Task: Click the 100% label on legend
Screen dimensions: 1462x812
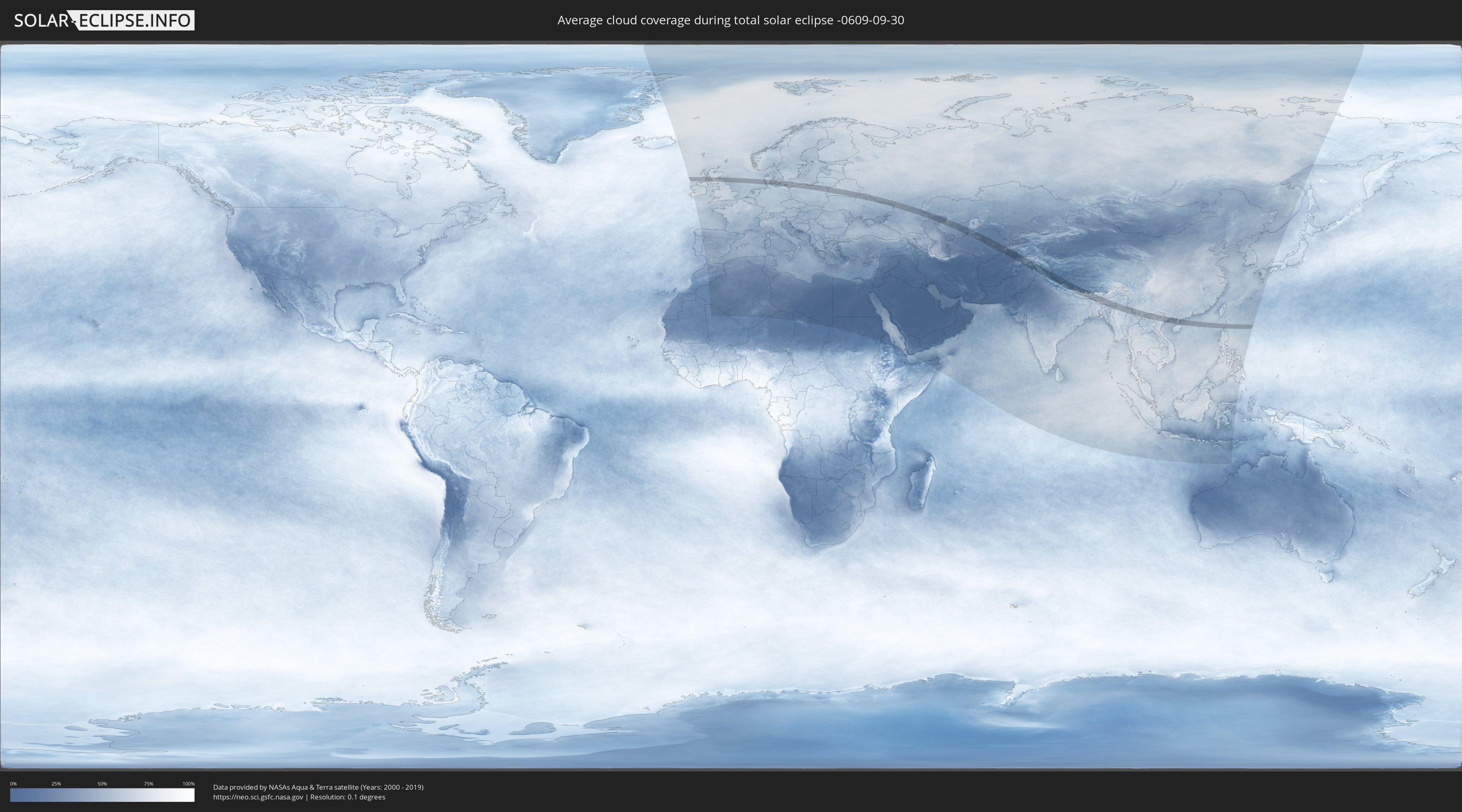Action: tap(188, 784)
